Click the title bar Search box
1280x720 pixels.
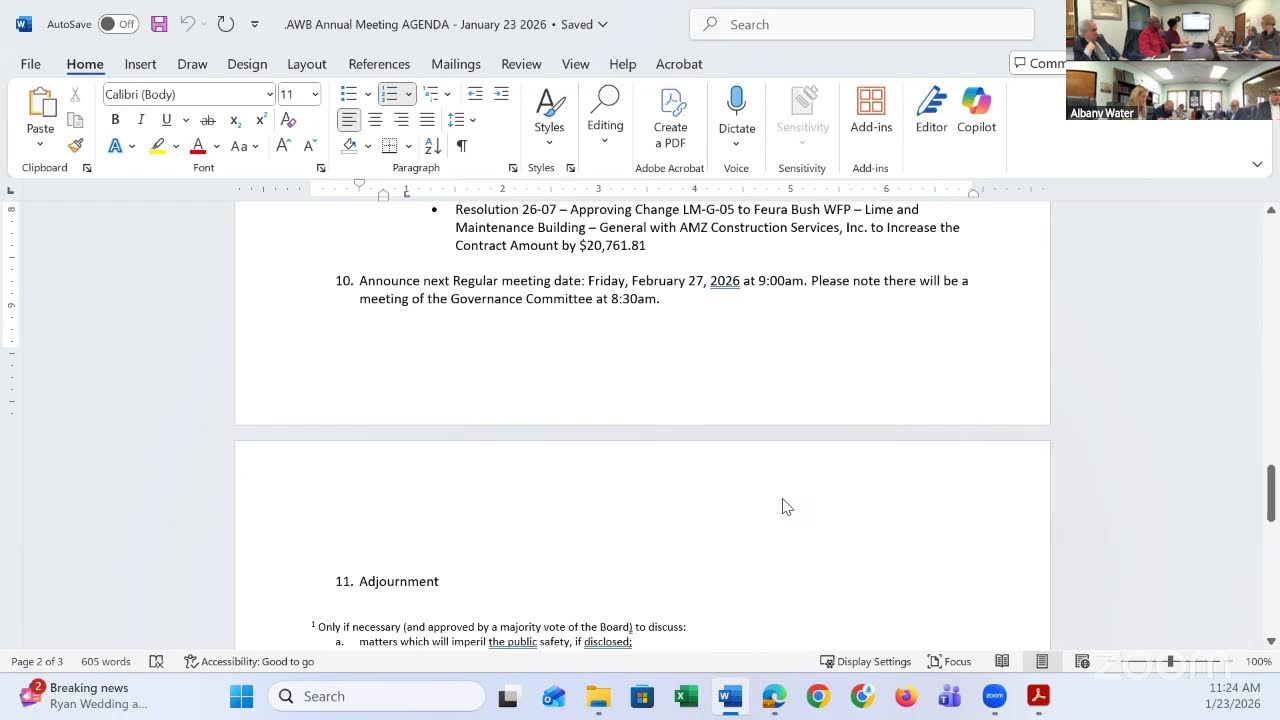[x=862, y=24]
